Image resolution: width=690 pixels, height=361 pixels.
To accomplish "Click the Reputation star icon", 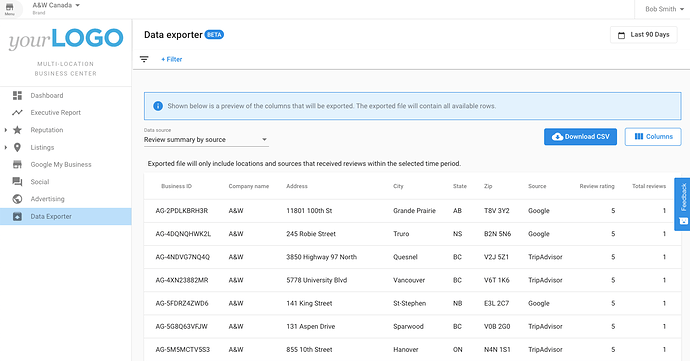I will coord(17,130).
